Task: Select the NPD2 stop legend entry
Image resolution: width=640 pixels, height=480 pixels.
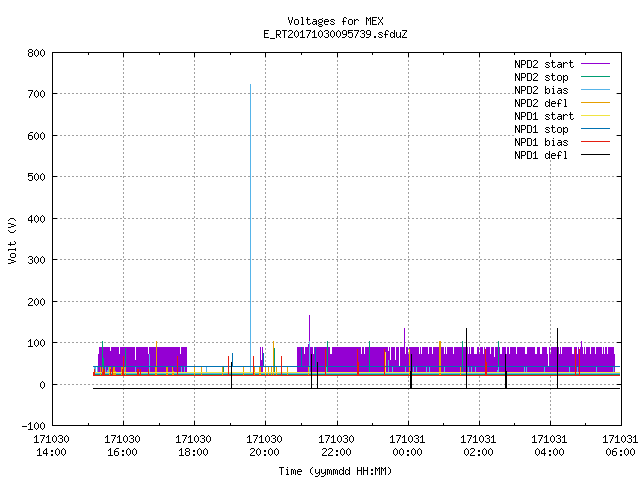Action: click(541, 77)
